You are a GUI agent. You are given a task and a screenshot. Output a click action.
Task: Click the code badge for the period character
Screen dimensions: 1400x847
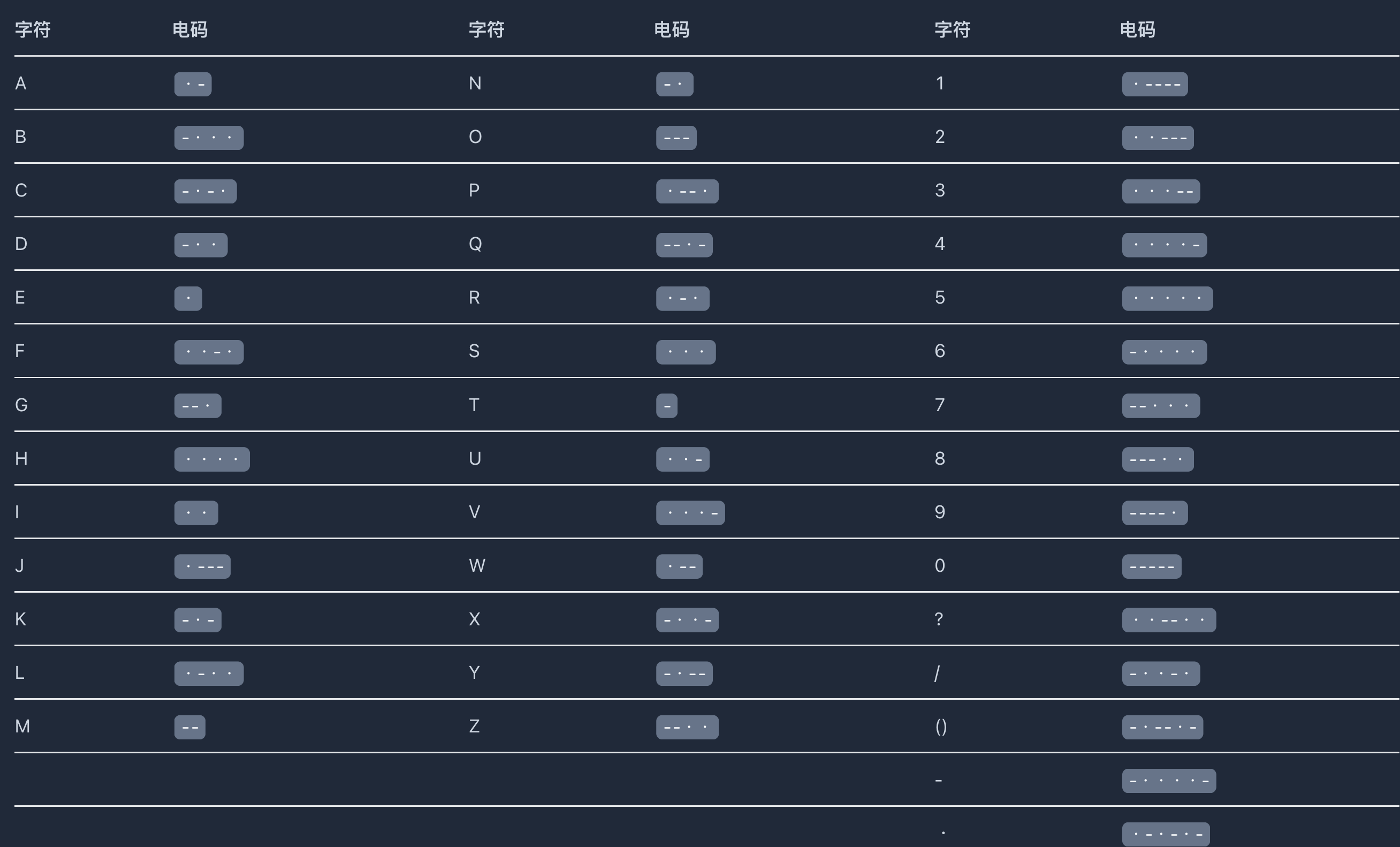1166,834
